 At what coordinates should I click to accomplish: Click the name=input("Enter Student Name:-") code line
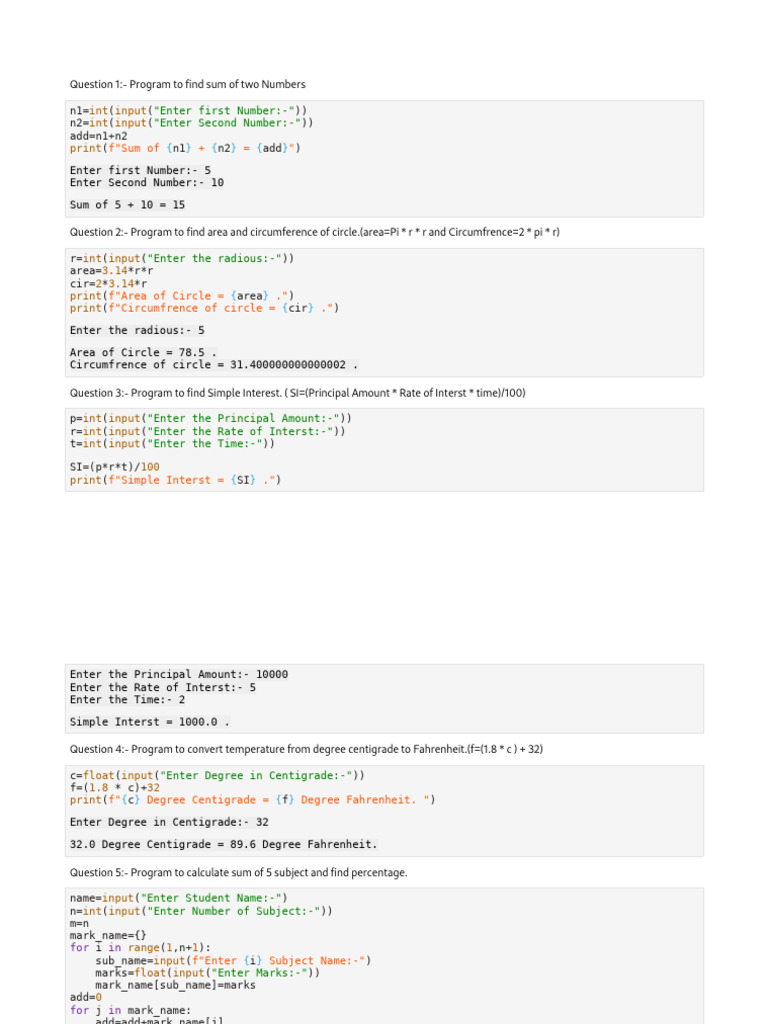(179, 898)
